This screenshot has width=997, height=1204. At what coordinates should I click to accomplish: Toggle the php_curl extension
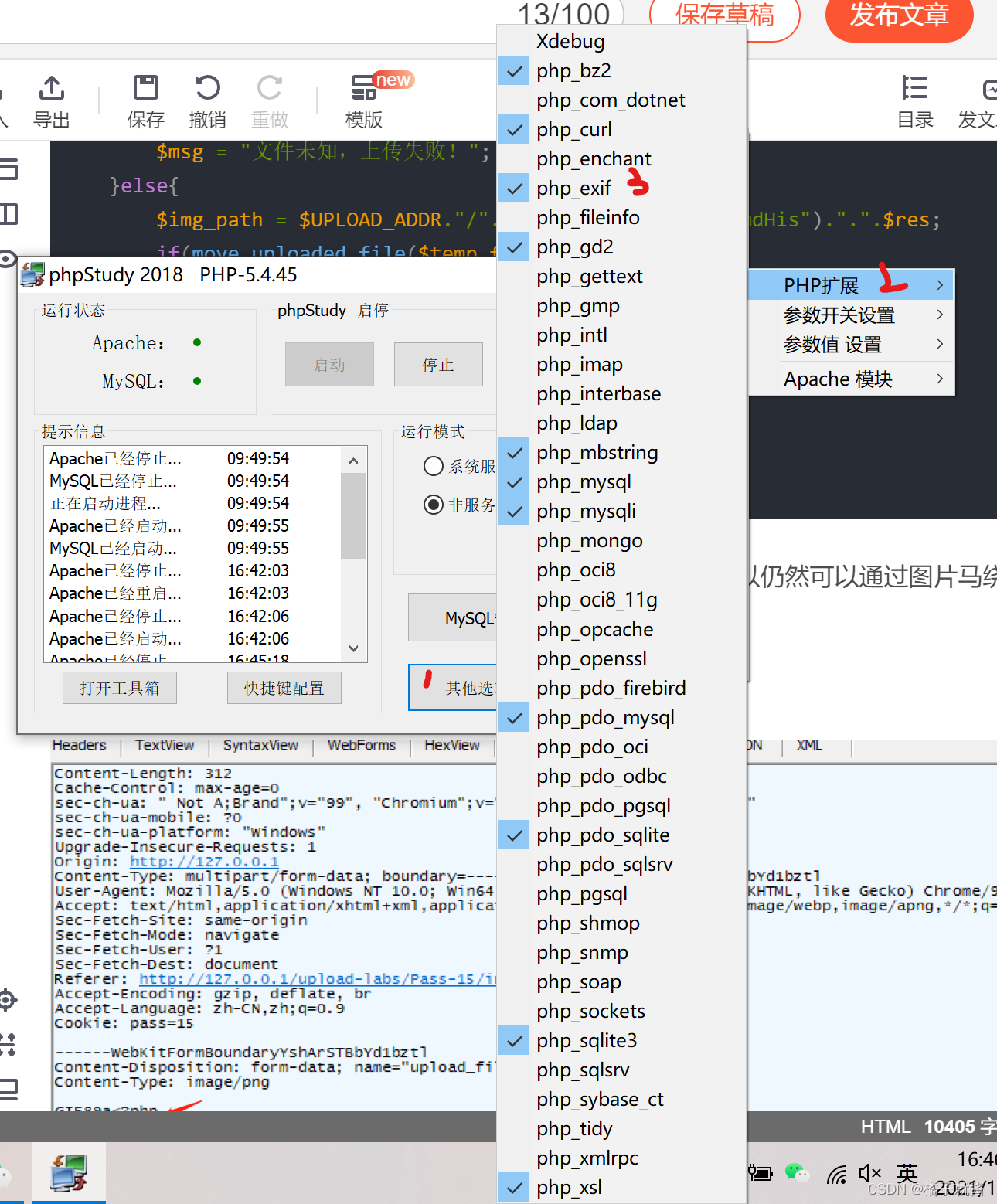point(622,130)
